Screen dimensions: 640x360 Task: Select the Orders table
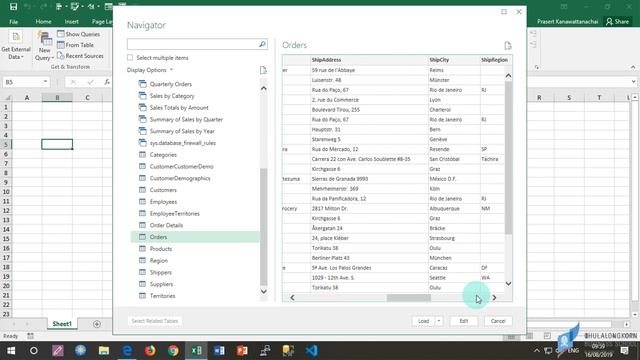(195, 237)
